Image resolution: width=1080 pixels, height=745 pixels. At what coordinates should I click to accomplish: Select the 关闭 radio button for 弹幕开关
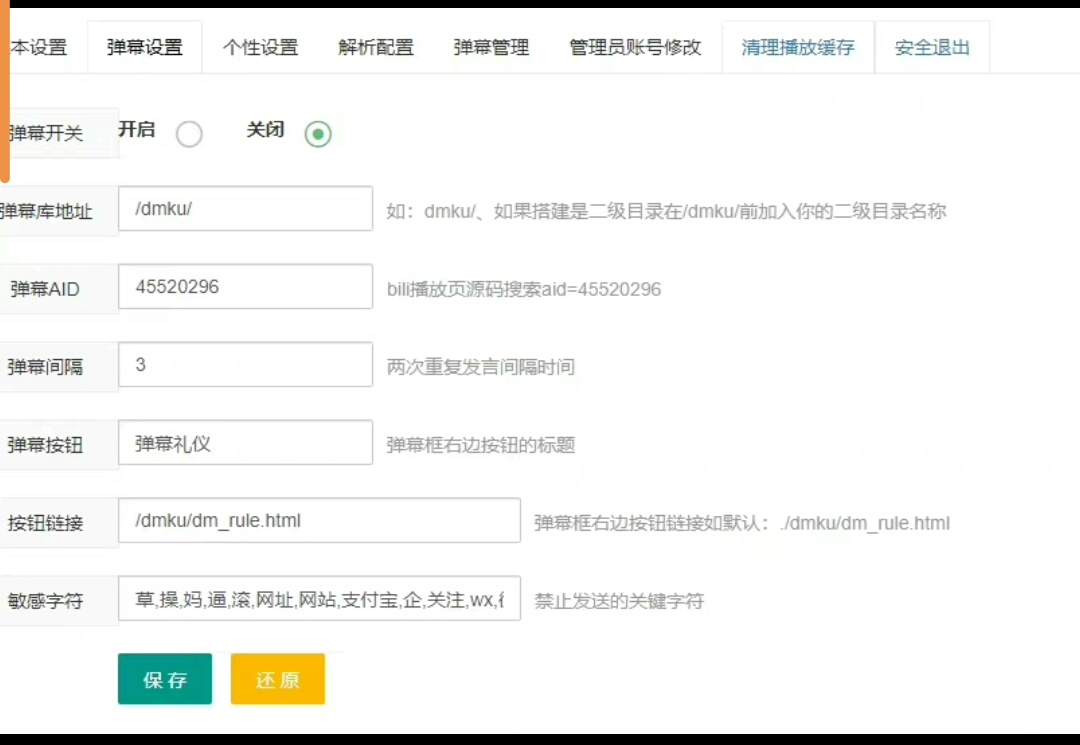click(318, 134)
